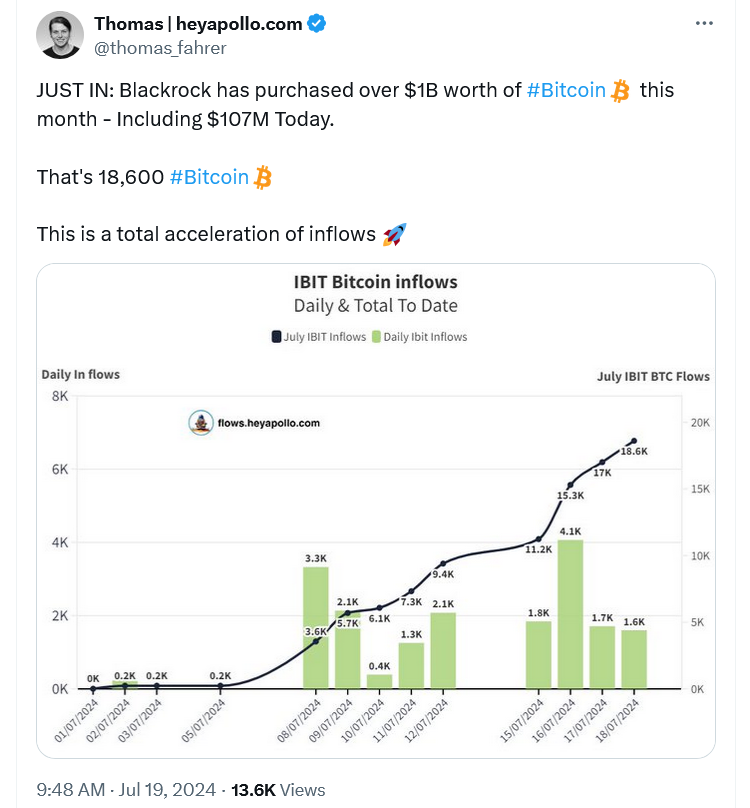Click the Thomas | heyapollo.com display name
Screen dimensions: 750x808
(x=198, y=24)
